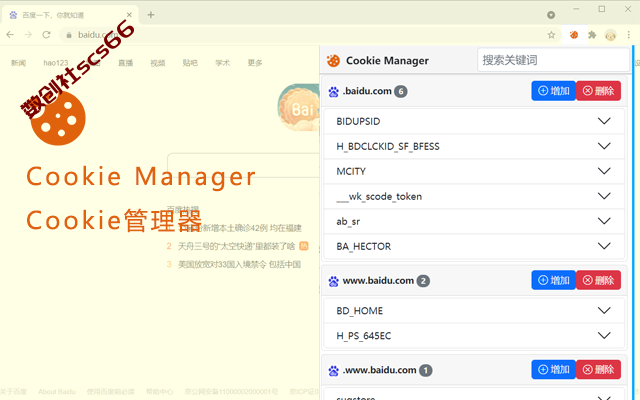Image resolution: width=640 pixels, height=400 pixels.
Task: Click the round dropdown icon in the tab strip
Action: coord(551,15)
